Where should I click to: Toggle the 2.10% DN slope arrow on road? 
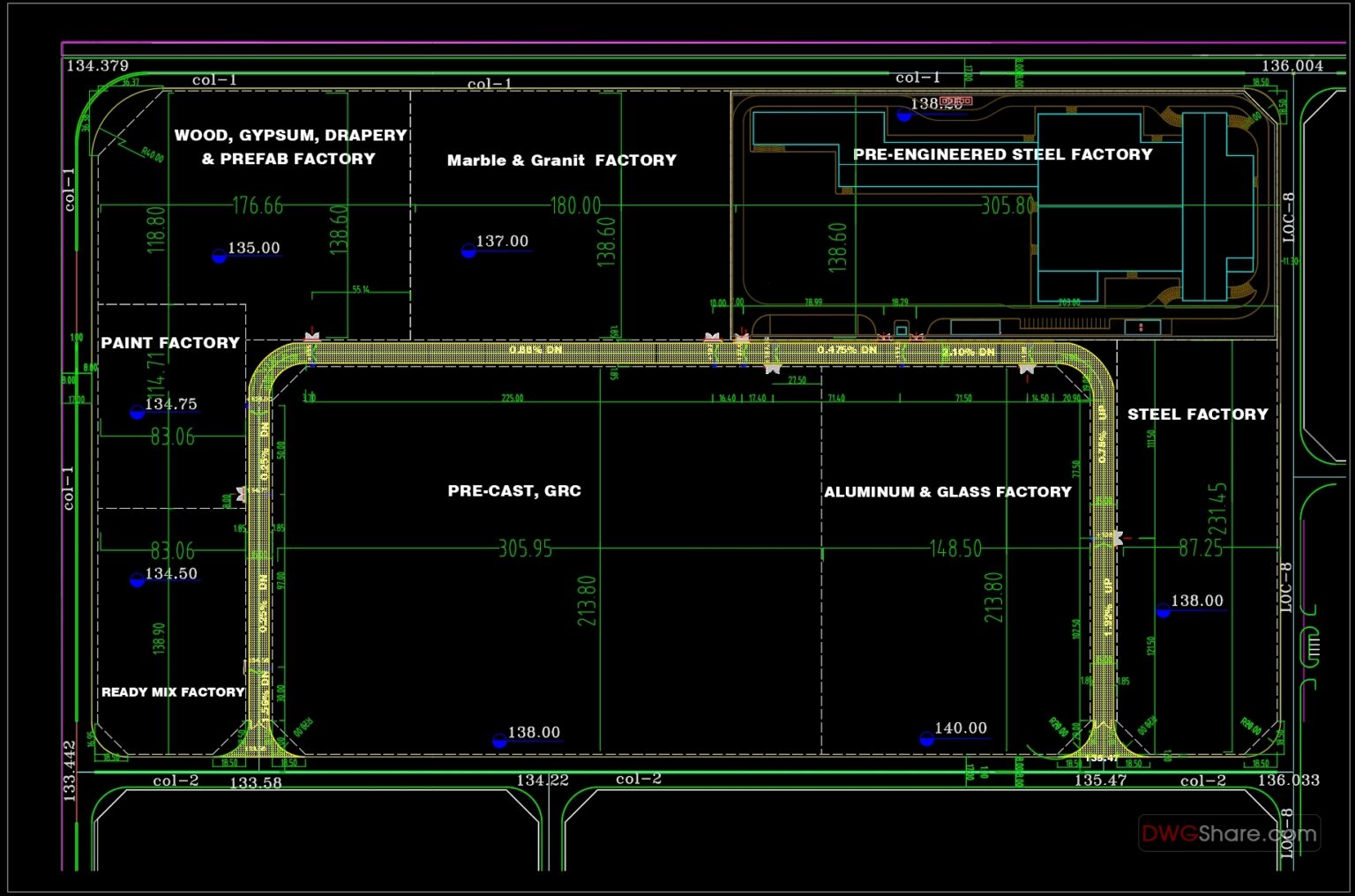pos(969,350)
